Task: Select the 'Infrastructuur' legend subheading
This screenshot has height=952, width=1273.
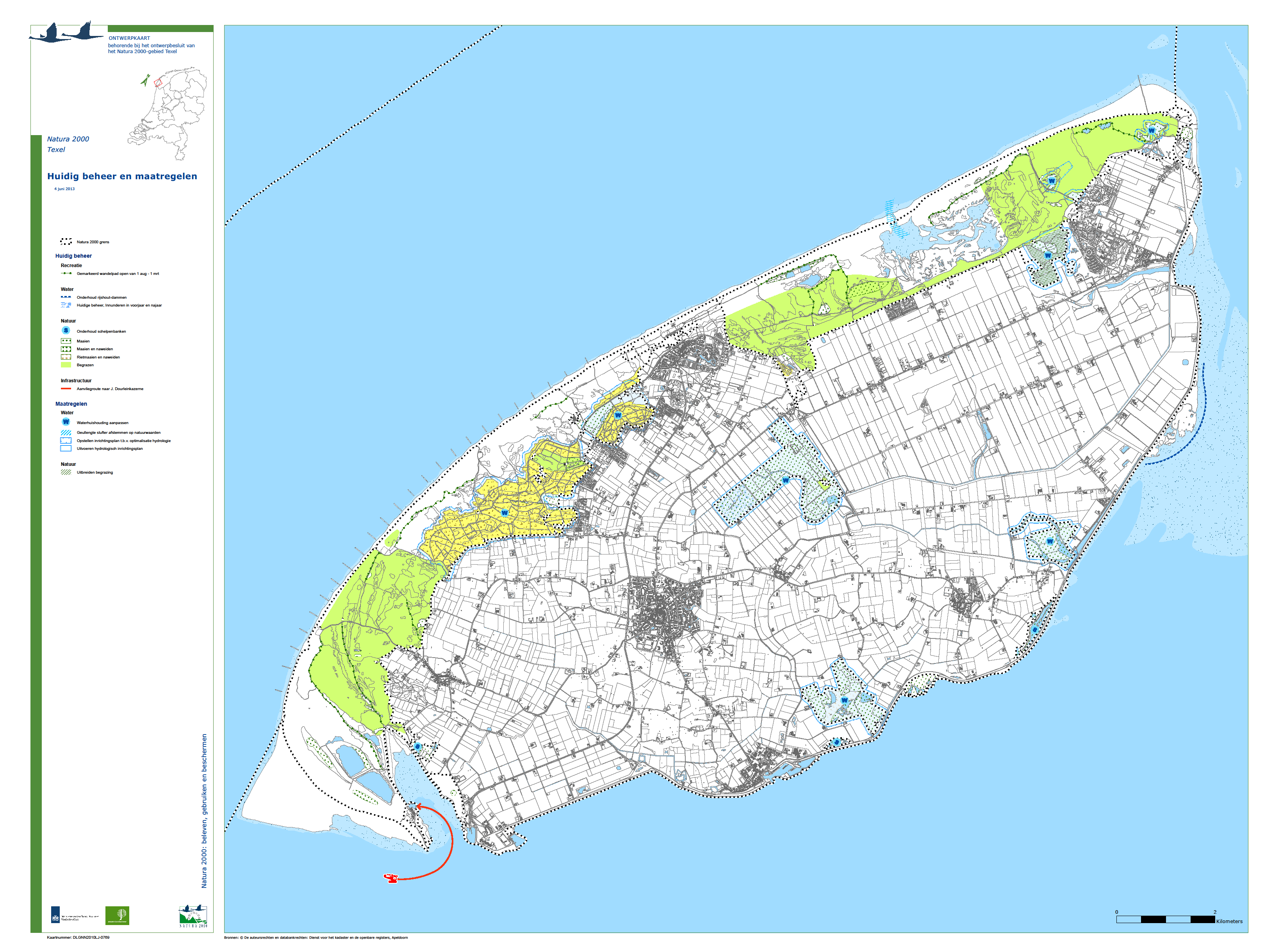Action: [76, 380]
